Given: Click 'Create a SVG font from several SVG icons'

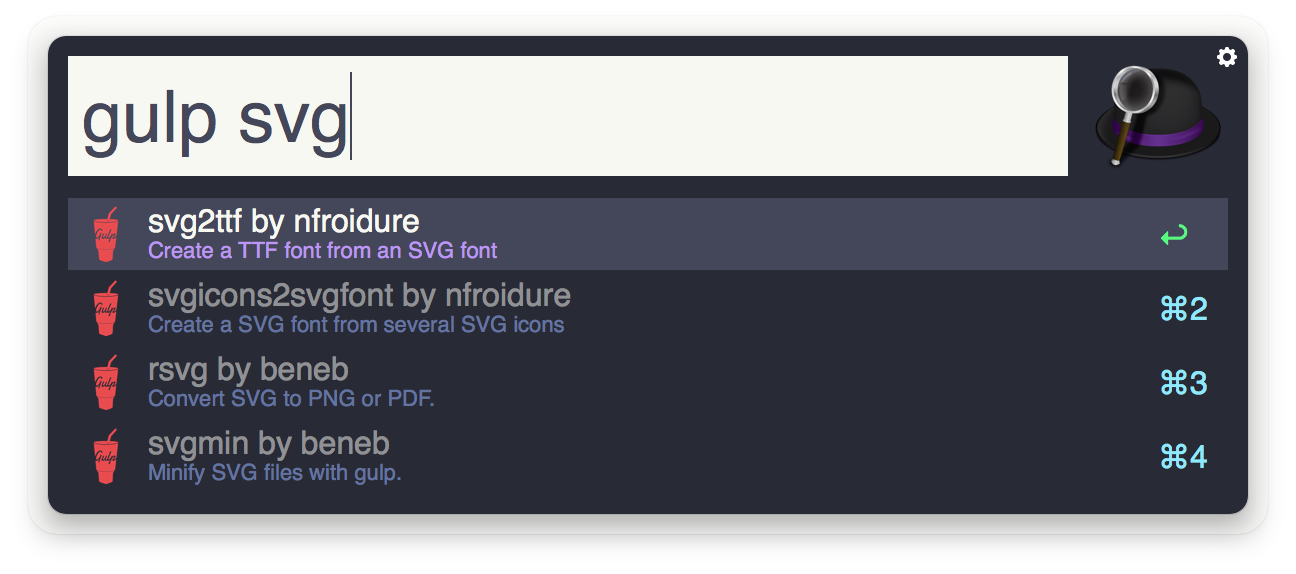Looking at the screenshot, I should 356,324.
